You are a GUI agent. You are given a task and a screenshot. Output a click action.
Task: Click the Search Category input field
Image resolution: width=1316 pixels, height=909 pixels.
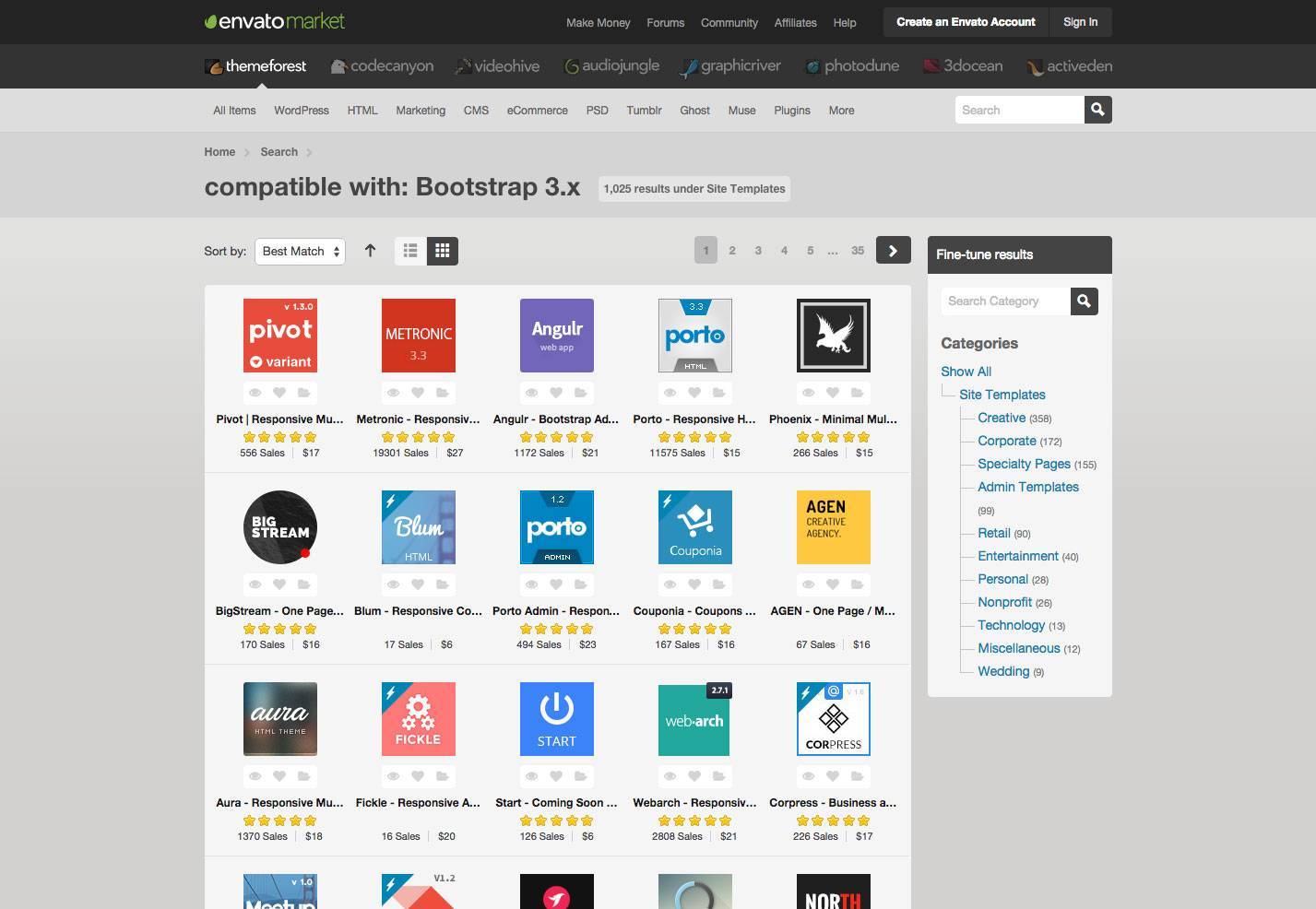(1005, 301)
